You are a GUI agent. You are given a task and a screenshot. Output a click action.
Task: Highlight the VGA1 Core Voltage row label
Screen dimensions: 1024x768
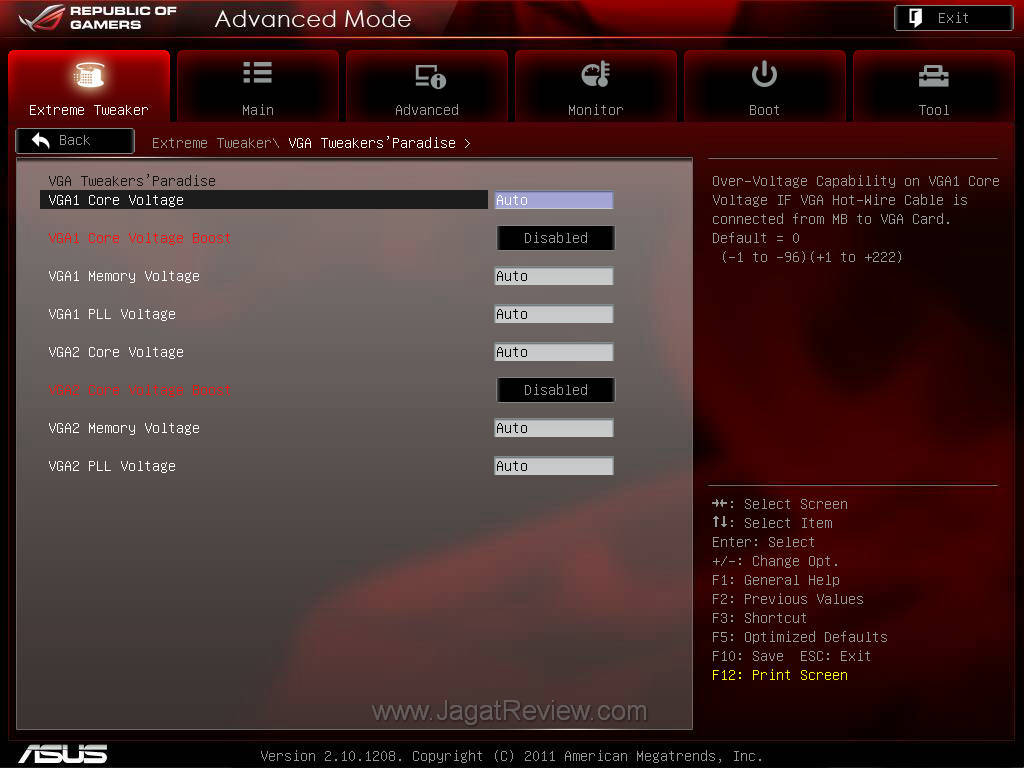pyautogui.click(x=116, y=200)
